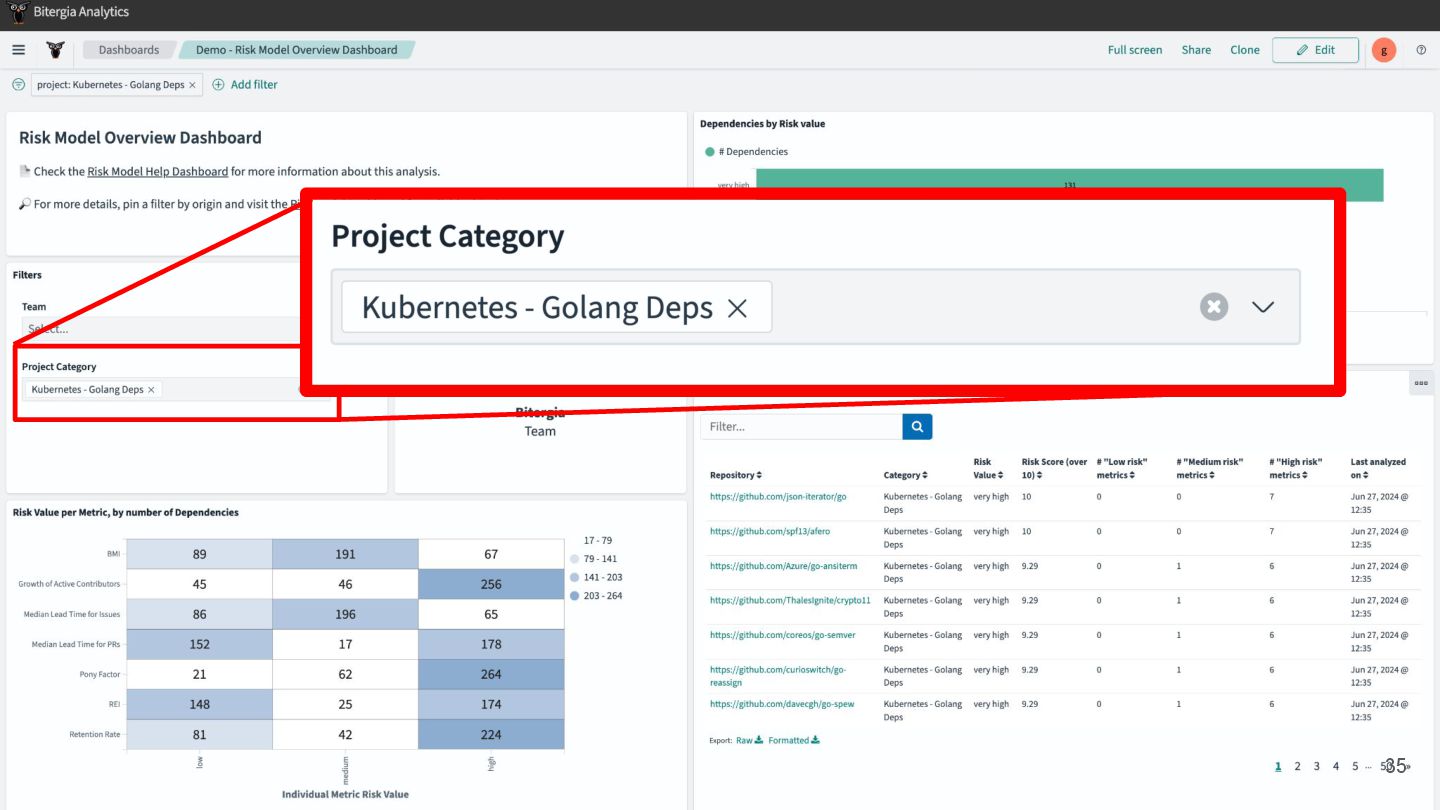Click heatmap cell 256 for Growth of Active Contributors
This screenshot has width=1440, height=810.
[x=491, y=584]
